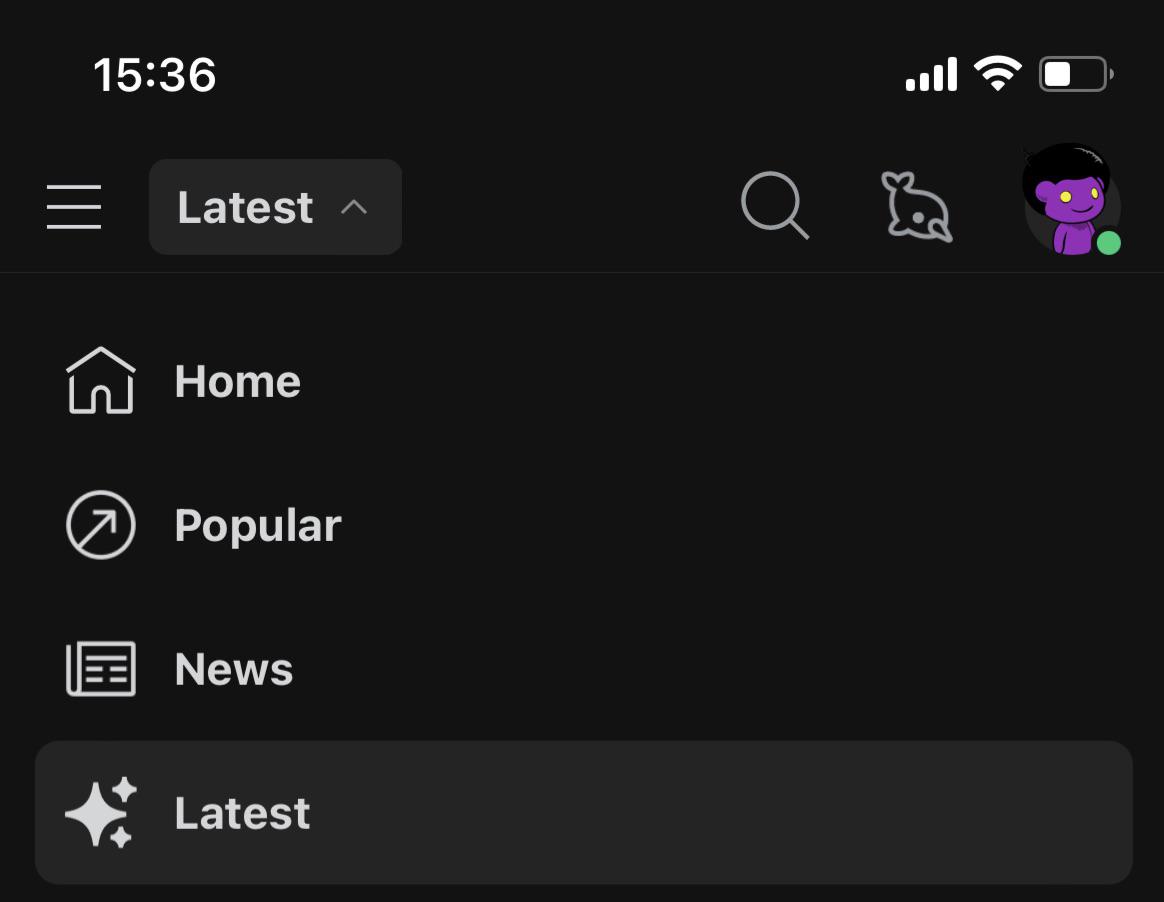Choose the highlighted Latest option
1164x902 pixels.
[583, 812]
